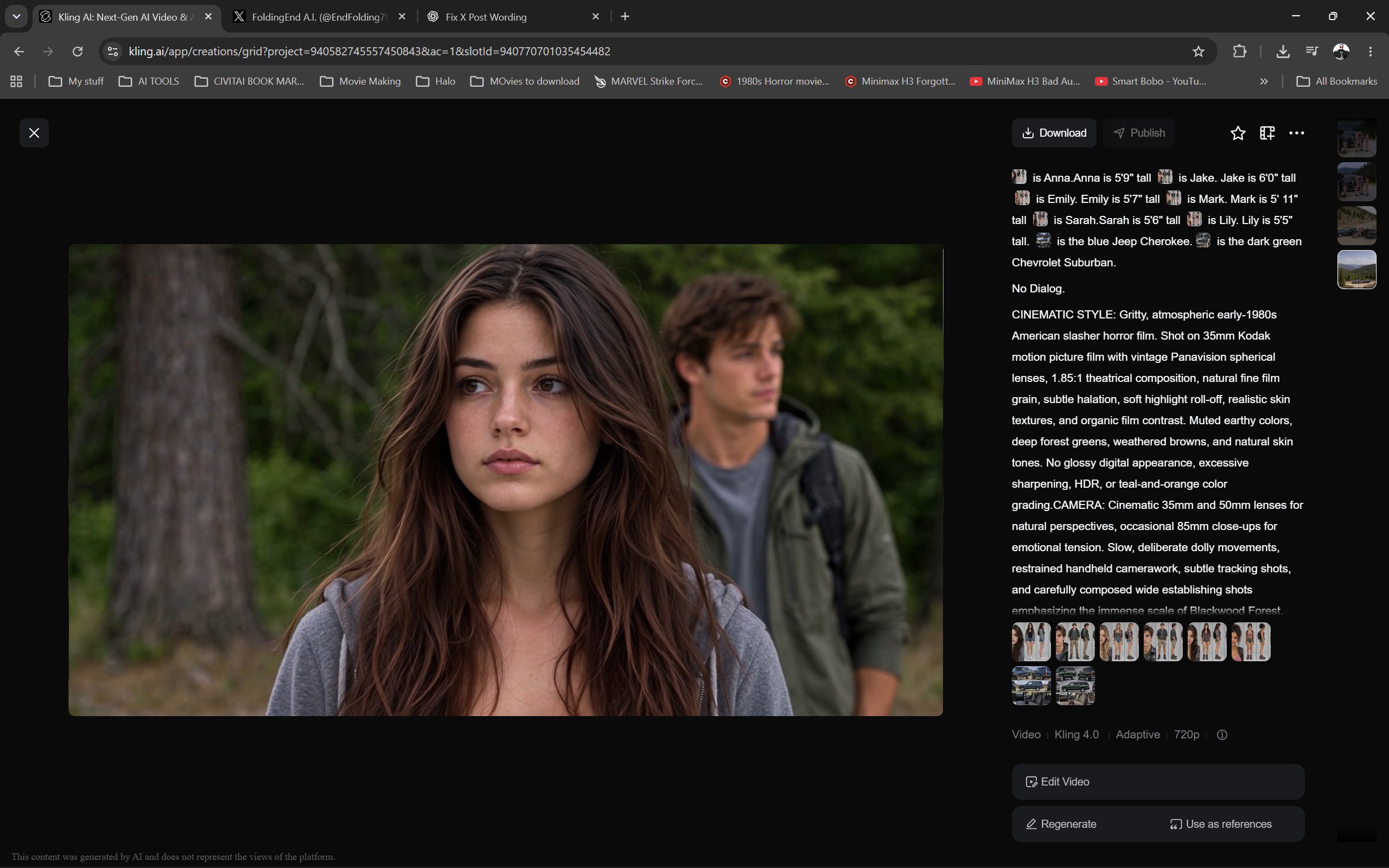1389x868 pixels.
Task: Open the AI TOOLS bookmark folder
Action: pyautogui.click(x=149, y=81)
